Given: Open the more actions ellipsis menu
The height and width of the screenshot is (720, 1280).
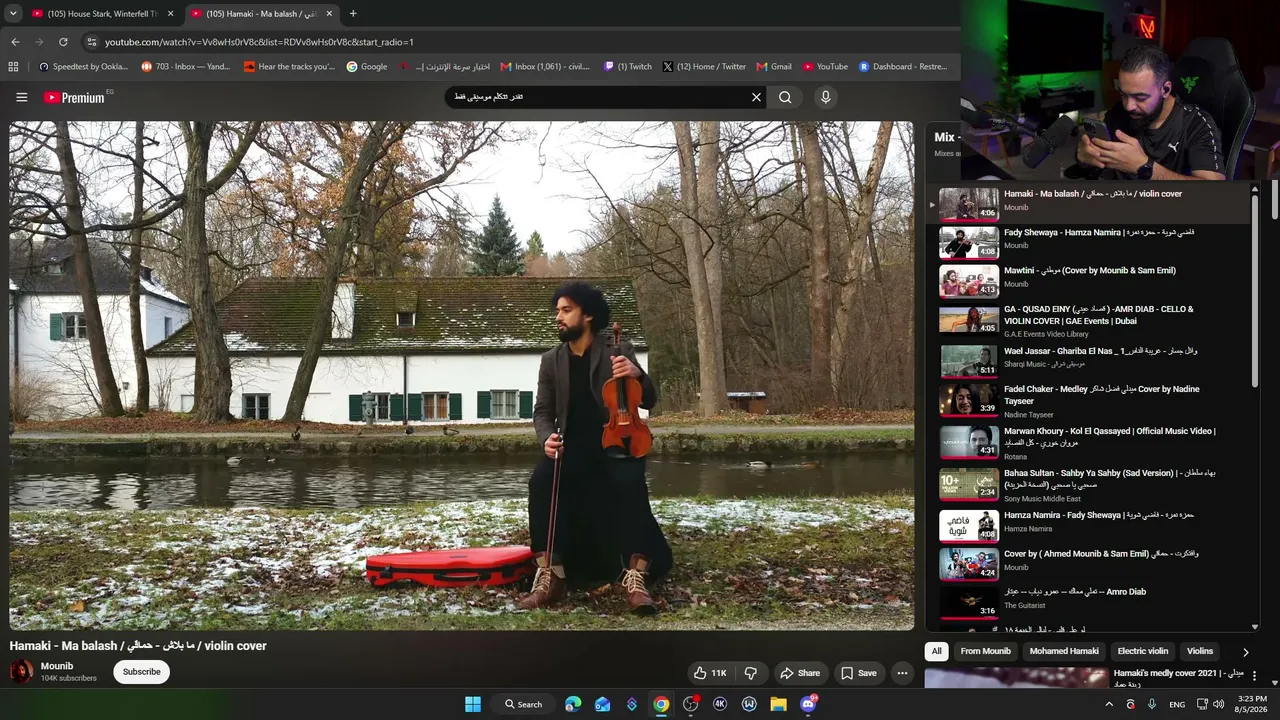Looking at the screenshot, I should pos(902,673).
